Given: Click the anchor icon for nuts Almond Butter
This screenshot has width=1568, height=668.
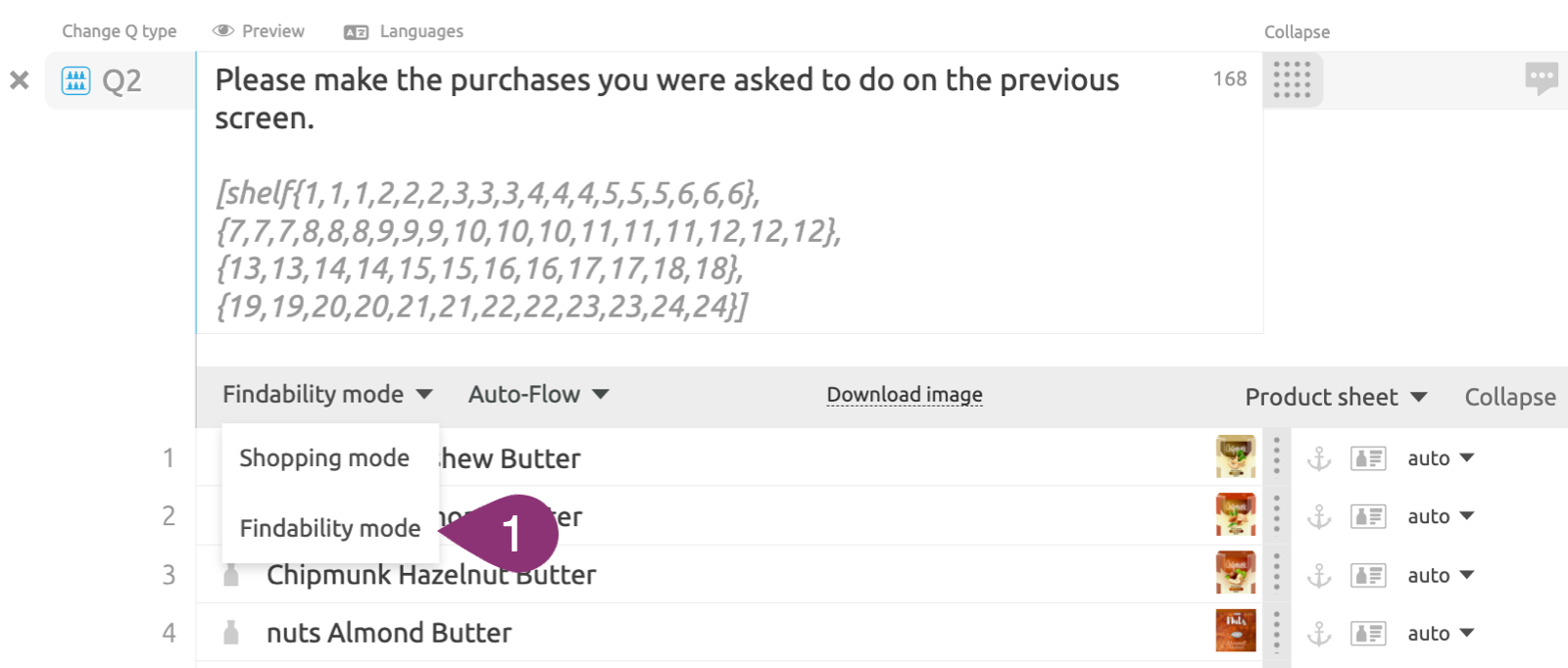Looking at the screenshot, I should click(x=1319, y=634).
